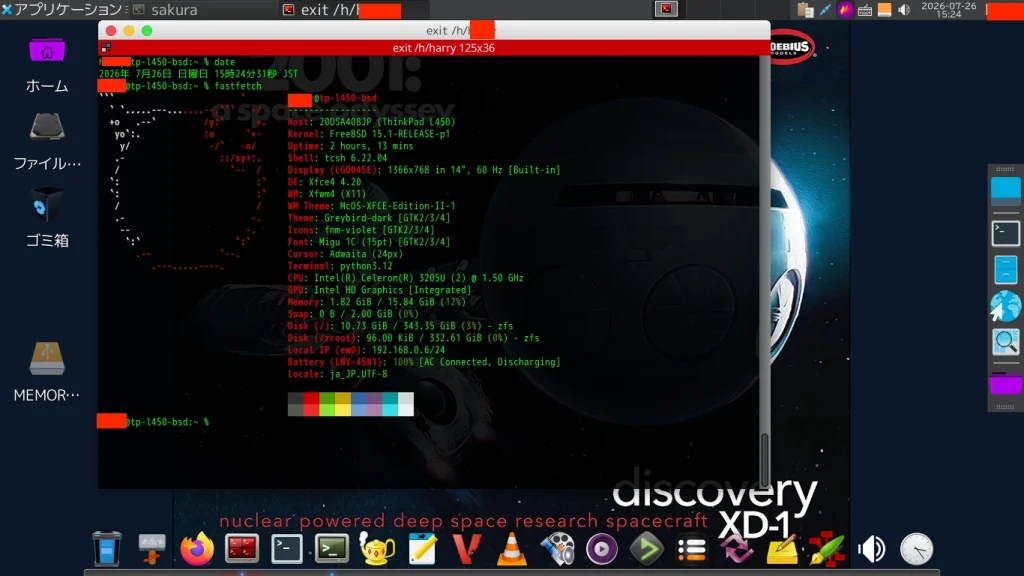The width and height of the screenshot is (1024, 576).
Task: Switch to the exit /h/ taskbar window button
Action: click(x=354, y=9)
